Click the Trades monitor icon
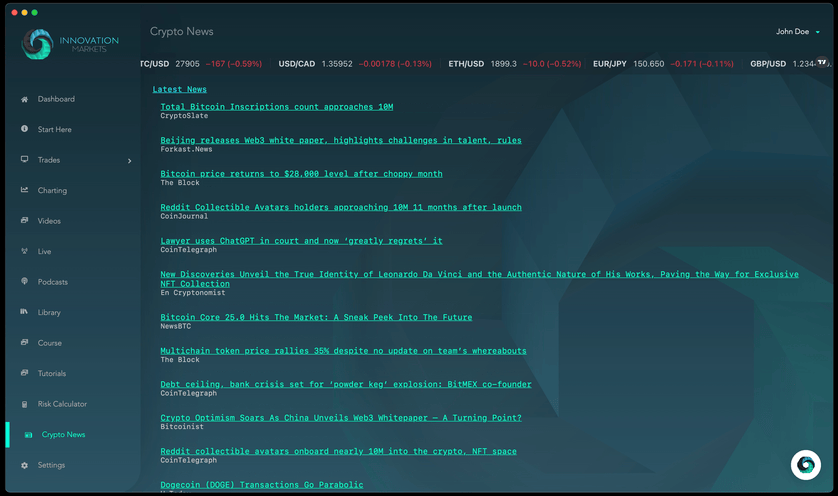Viewport: 838px width, 496px height. [24, 159]
